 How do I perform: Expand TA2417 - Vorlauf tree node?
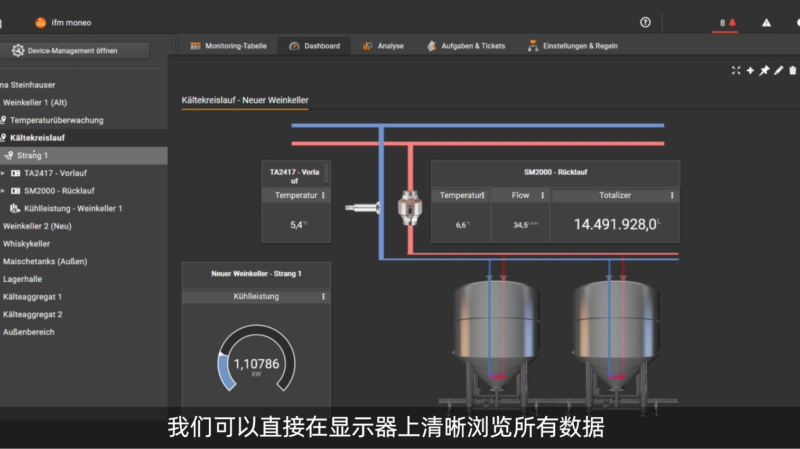click(x=3, y=173)
